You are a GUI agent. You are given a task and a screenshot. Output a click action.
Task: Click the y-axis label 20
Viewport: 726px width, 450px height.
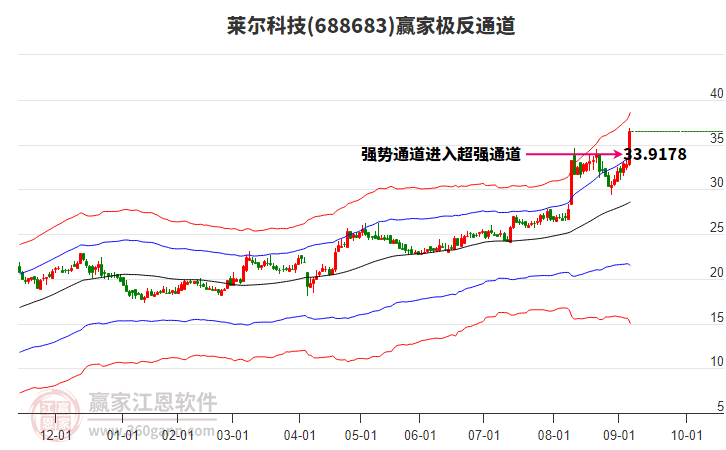pos(716,273)
